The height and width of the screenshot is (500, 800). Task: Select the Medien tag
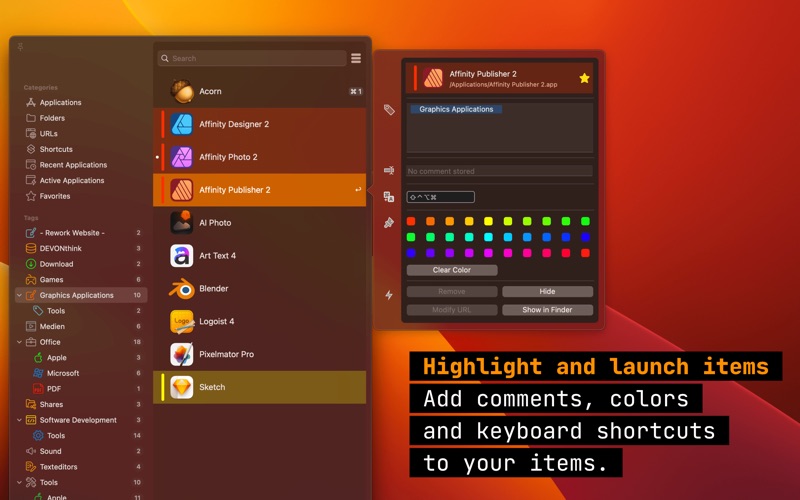tap(82, 327)
